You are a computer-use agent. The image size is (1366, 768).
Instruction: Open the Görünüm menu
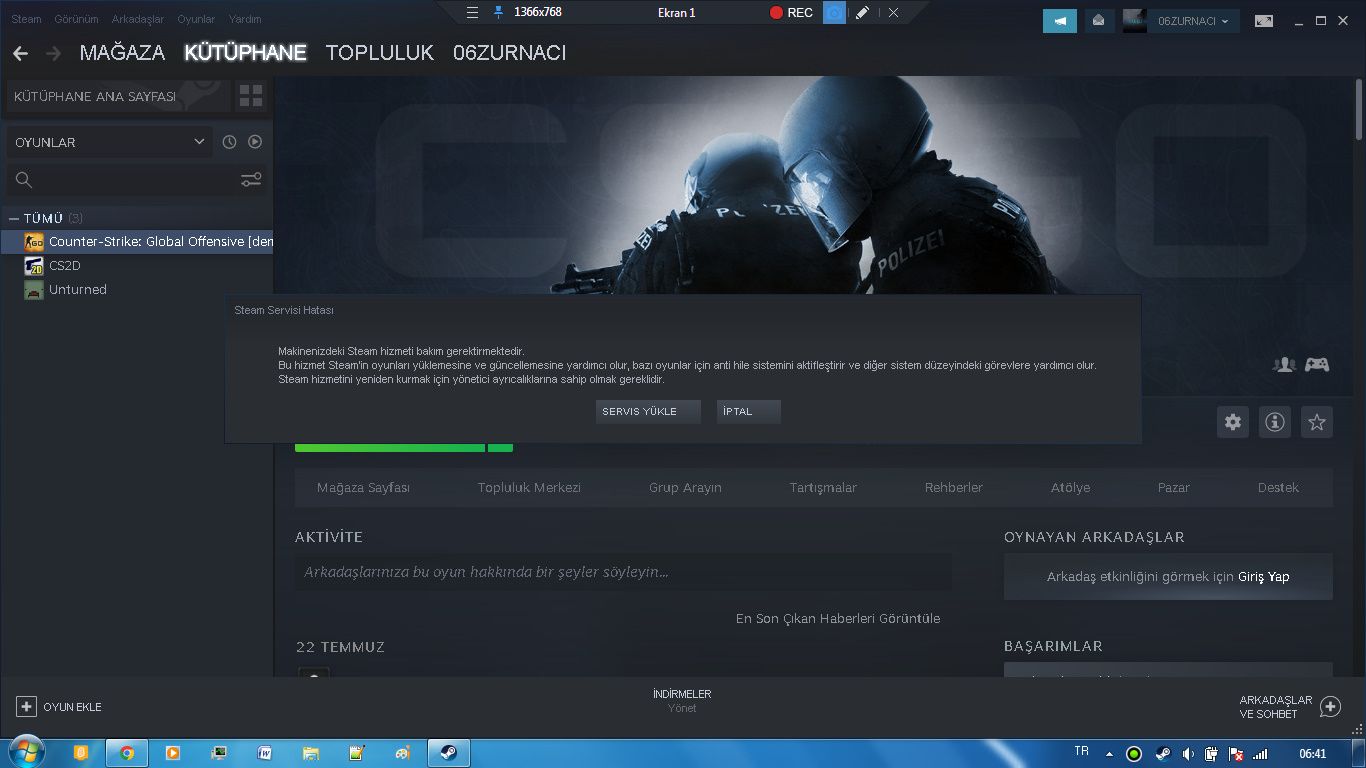click(x=76, y=19)
